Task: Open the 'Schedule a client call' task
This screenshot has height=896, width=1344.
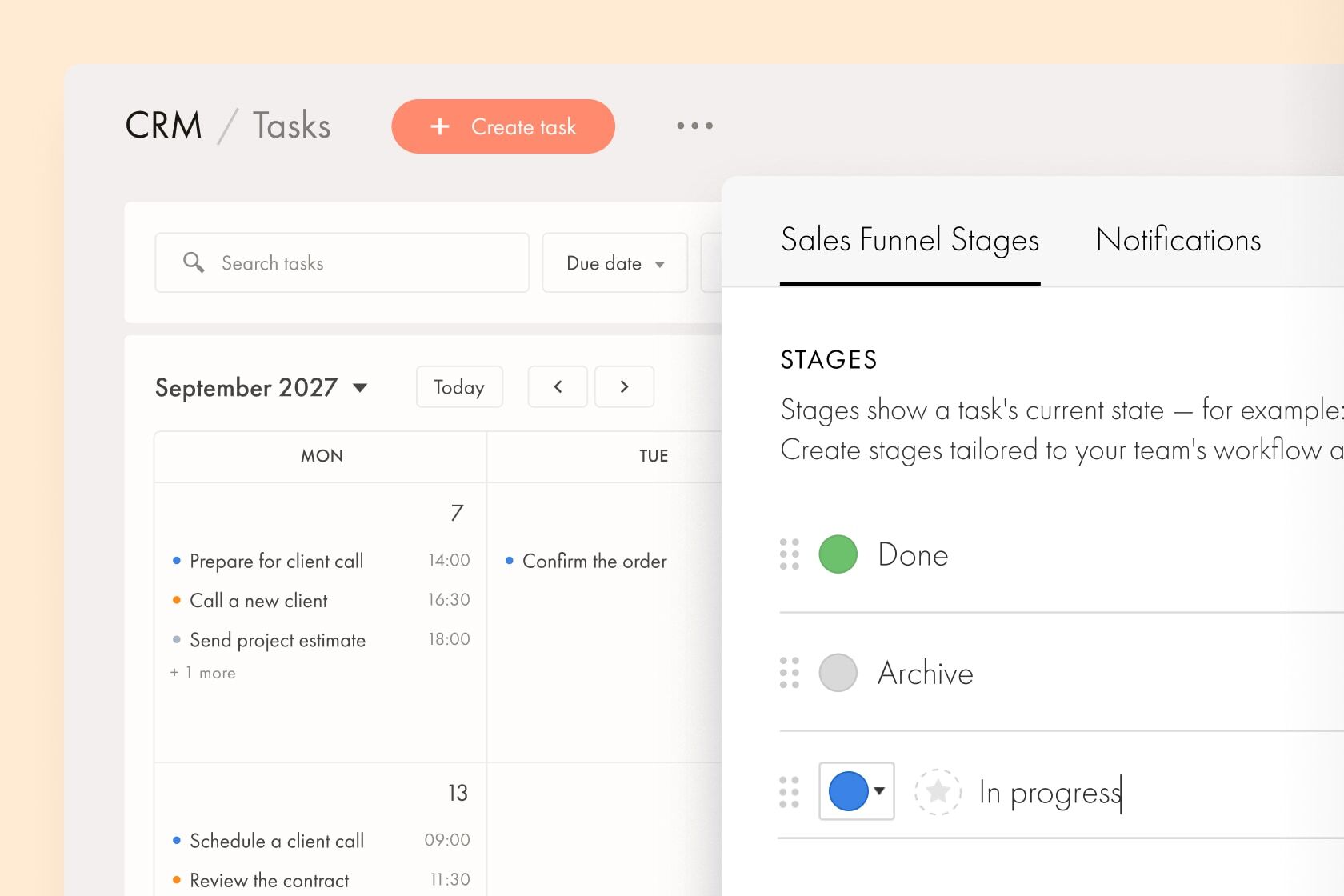Action: click(x=277, y=841)
